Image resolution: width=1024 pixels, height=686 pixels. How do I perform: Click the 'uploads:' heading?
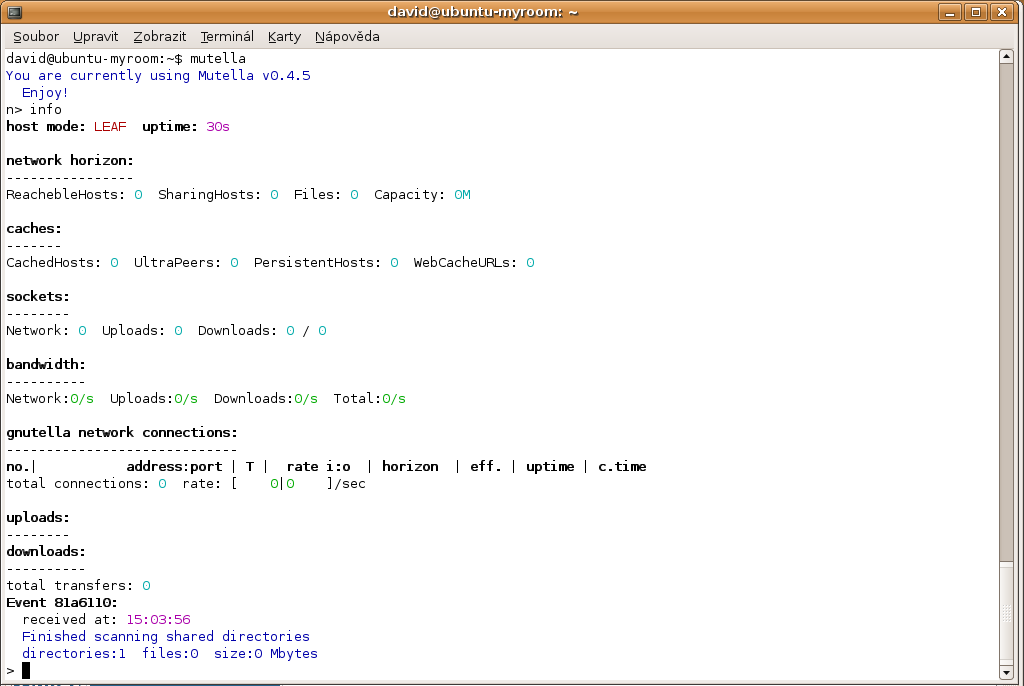pyautogui.click(x=38, y=517)
